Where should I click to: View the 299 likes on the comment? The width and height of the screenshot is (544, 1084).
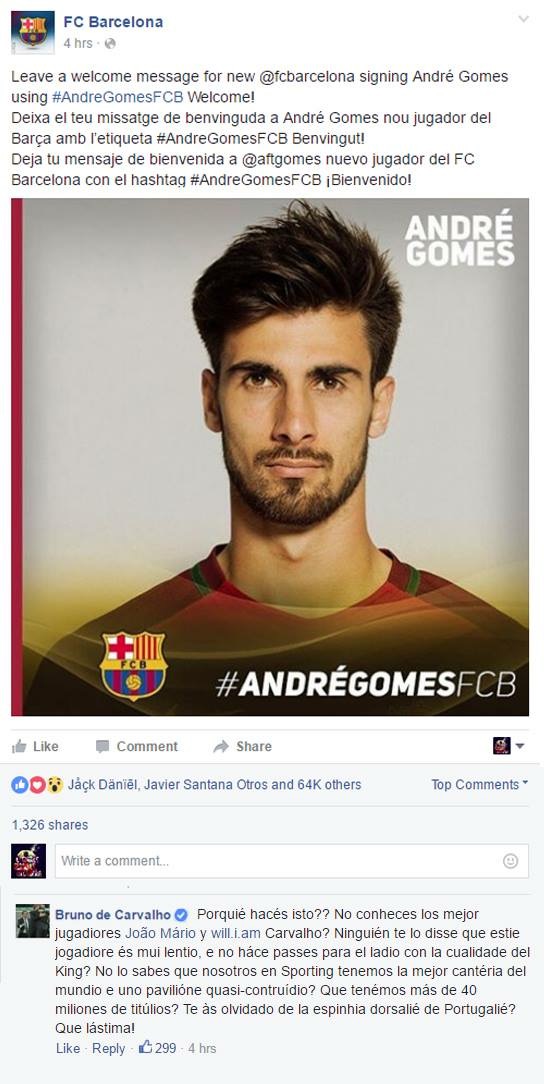click(x=158, y=1047)
